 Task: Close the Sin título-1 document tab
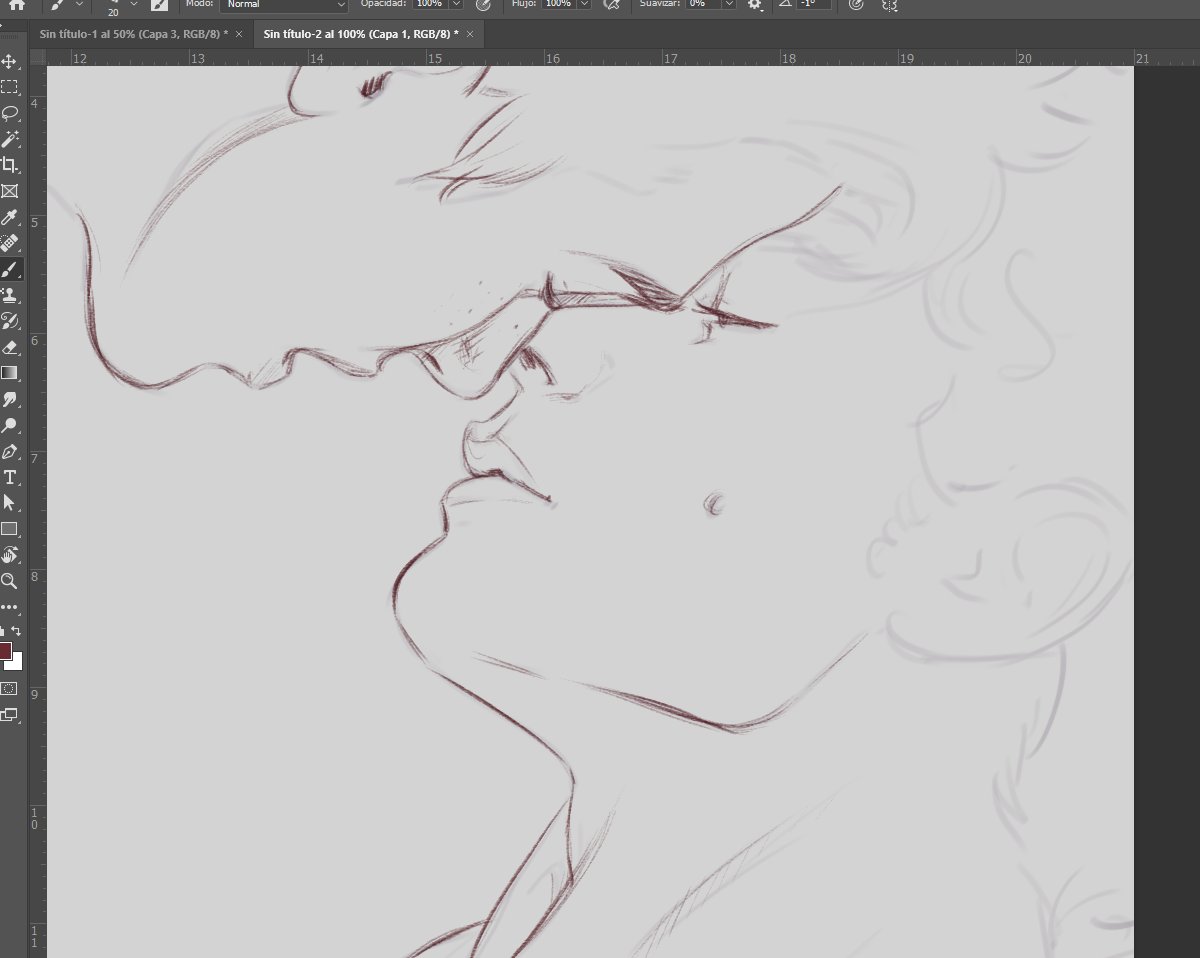[x=239, y=34]
